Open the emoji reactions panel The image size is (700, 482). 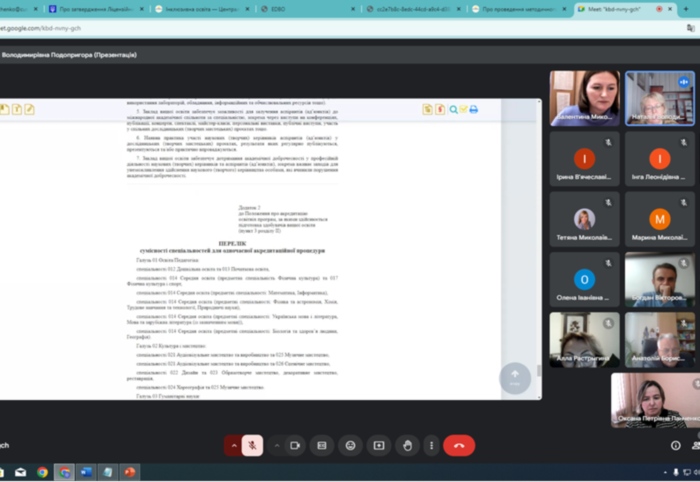click(x=350, y=445)
